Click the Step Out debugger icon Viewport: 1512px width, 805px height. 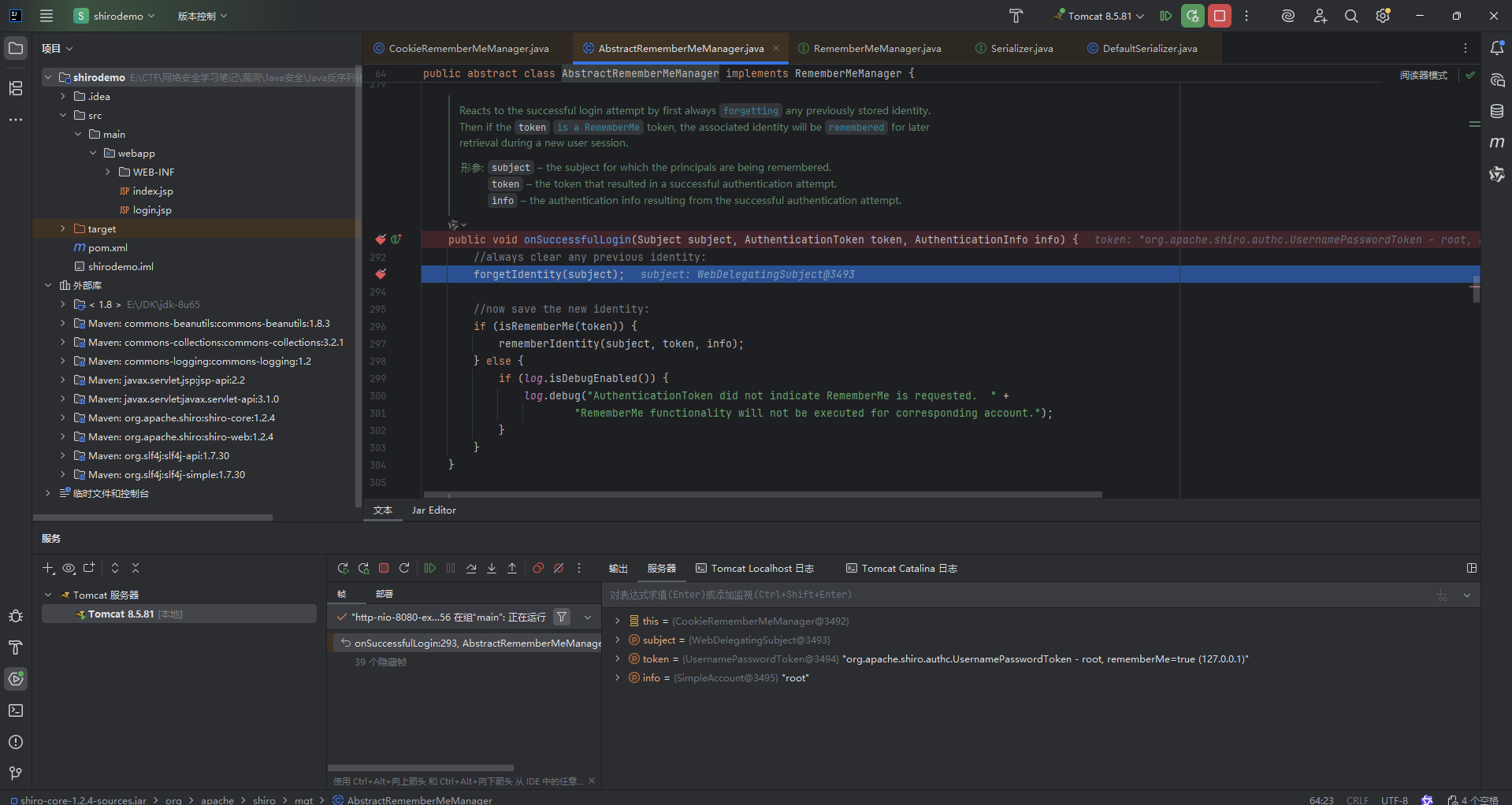512,568
